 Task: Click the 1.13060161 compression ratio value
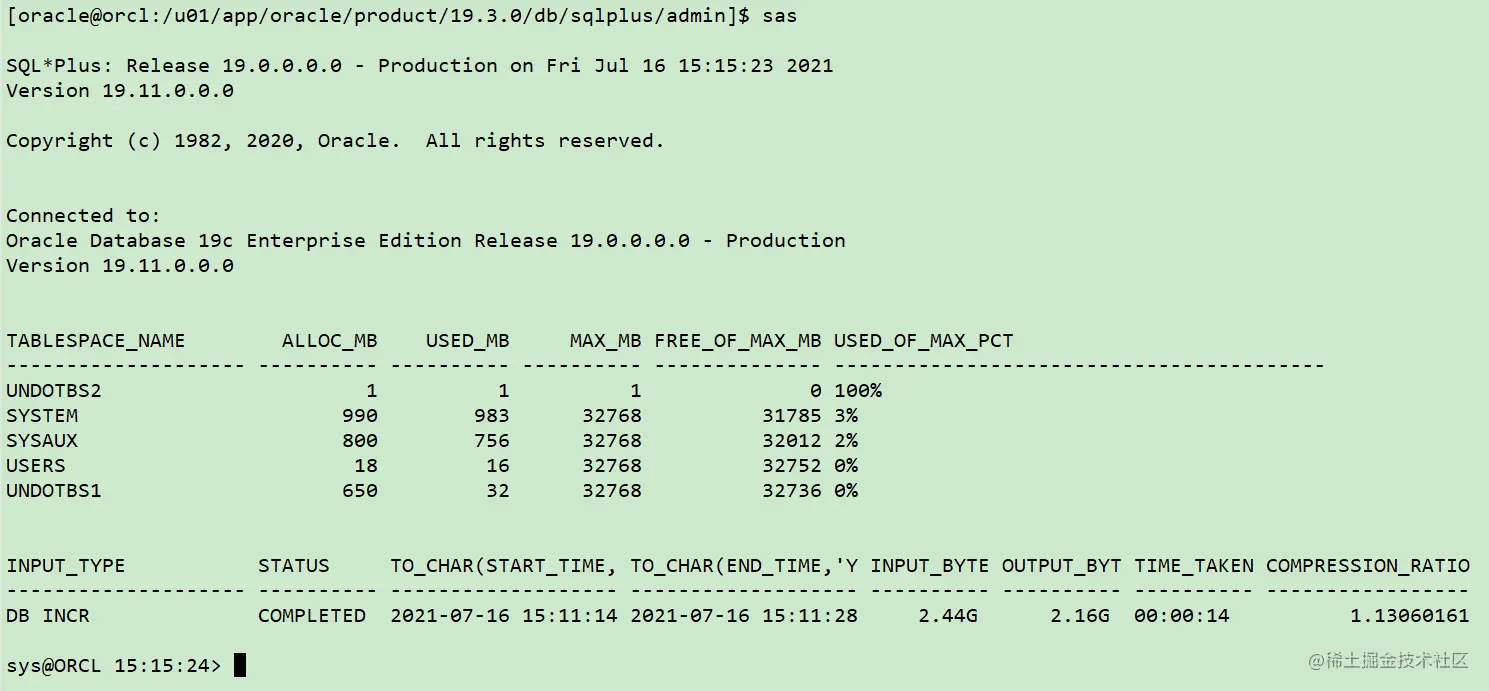click(1410, 615)
